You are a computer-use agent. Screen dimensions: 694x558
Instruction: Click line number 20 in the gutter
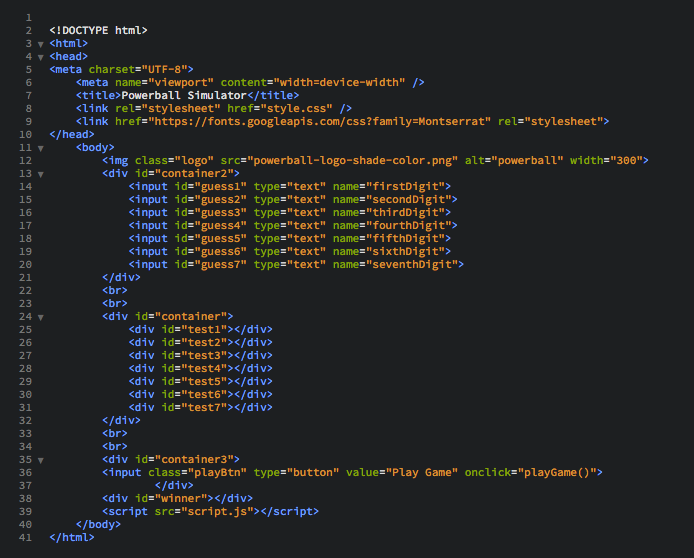tap(26, 265)
